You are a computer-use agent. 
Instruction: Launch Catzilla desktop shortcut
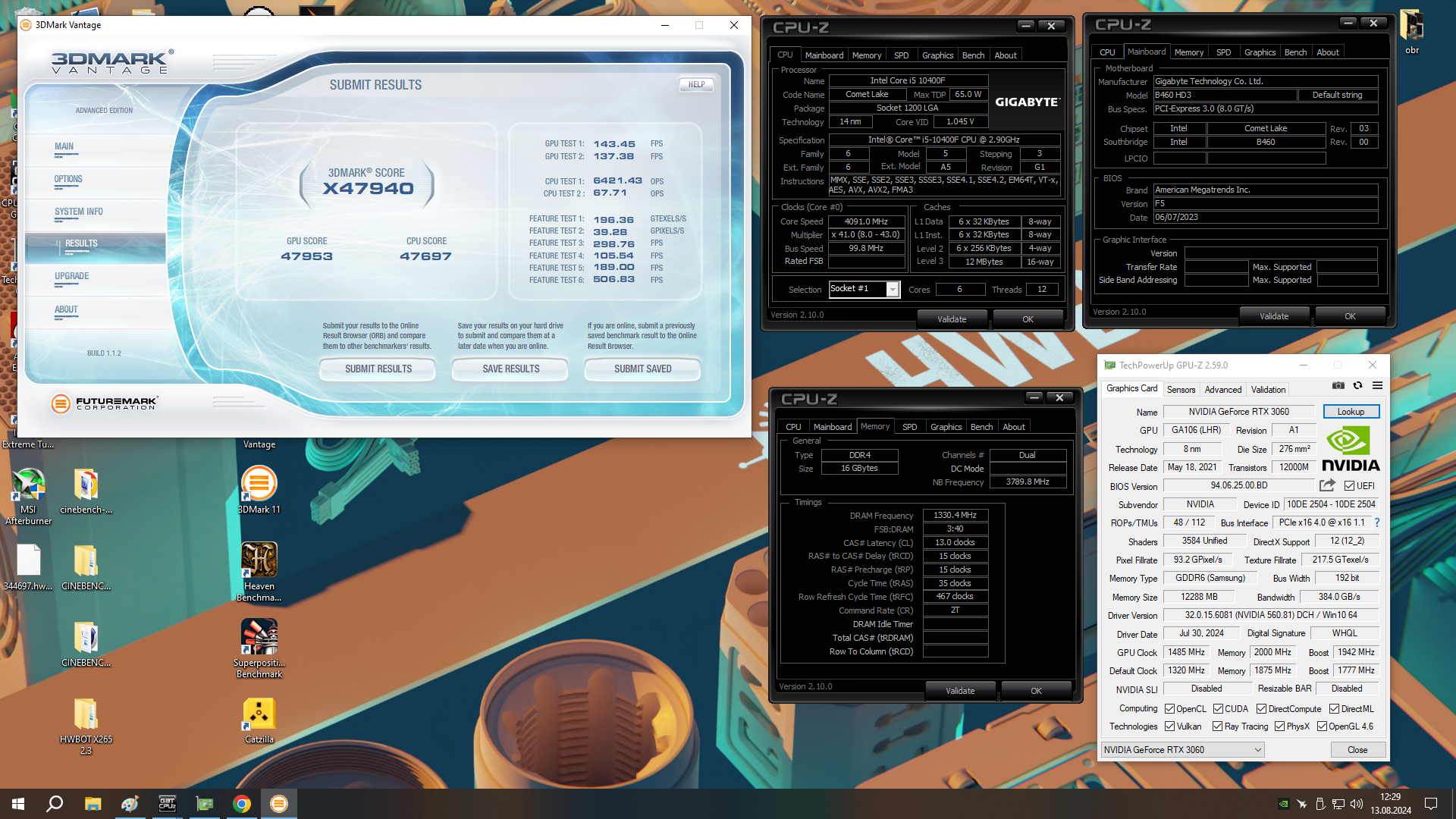(x=259, y=720)
